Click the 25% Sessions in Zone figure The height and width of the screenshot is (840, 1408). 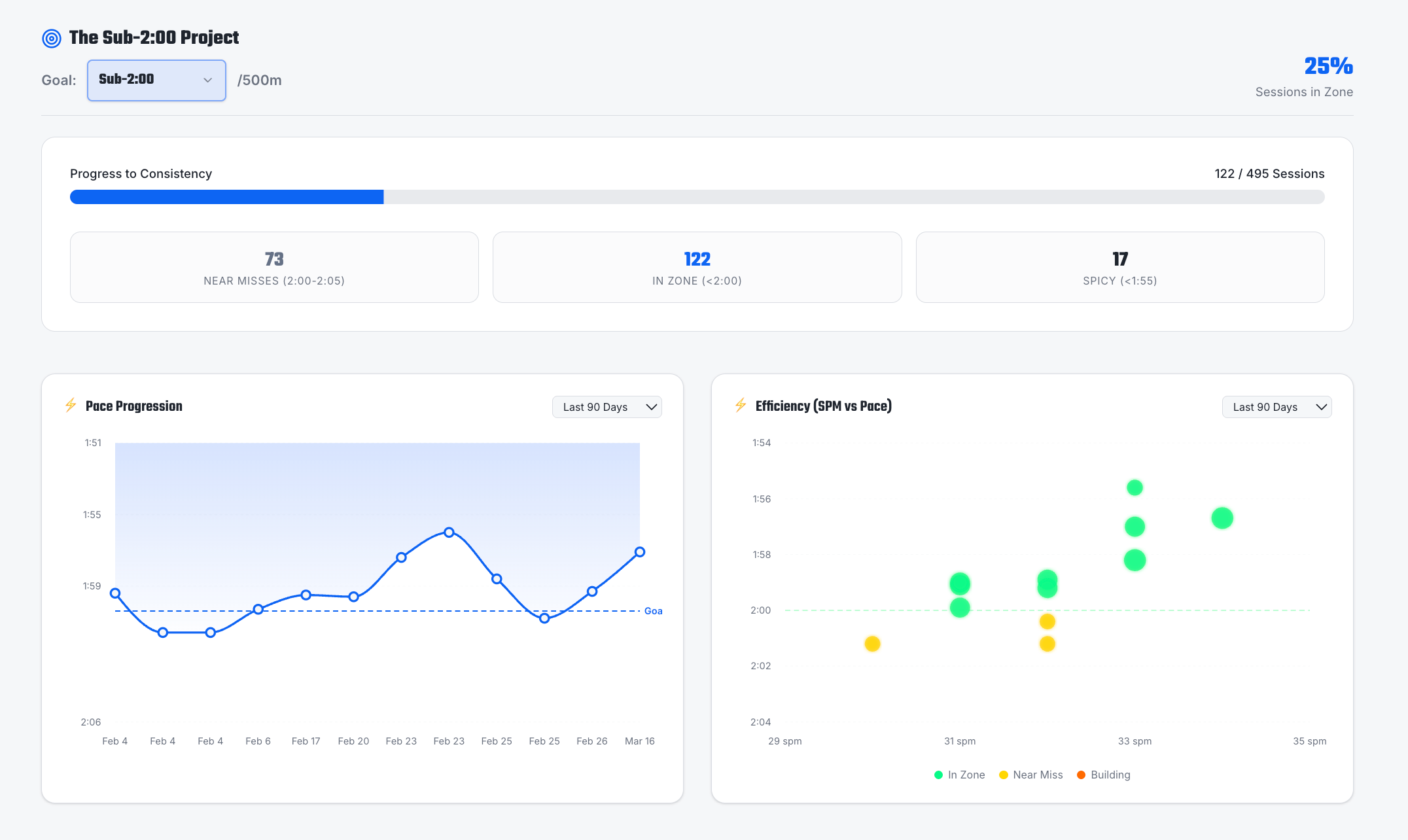[1328, 66]
